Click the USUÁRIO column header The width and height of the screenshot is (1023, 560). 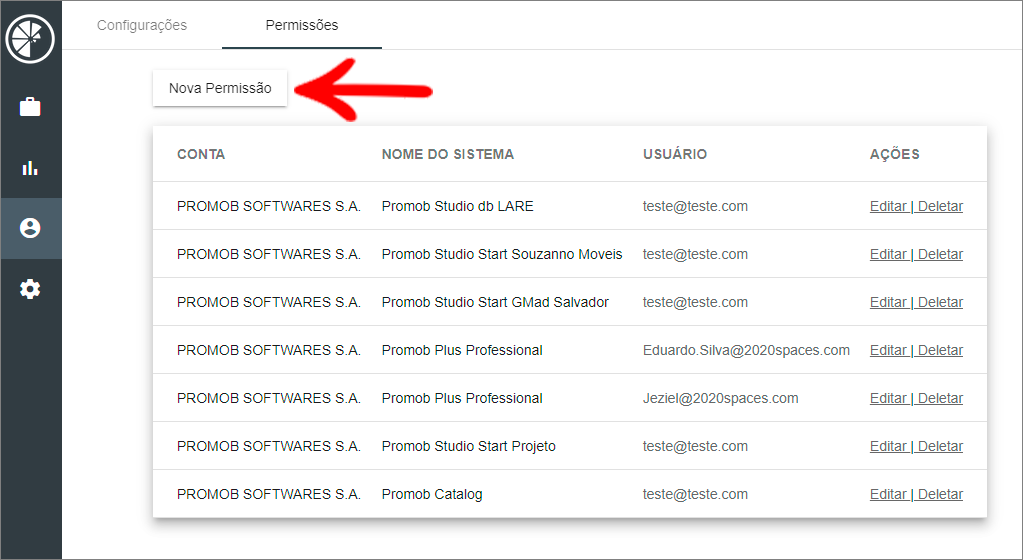tap(675, 154)
